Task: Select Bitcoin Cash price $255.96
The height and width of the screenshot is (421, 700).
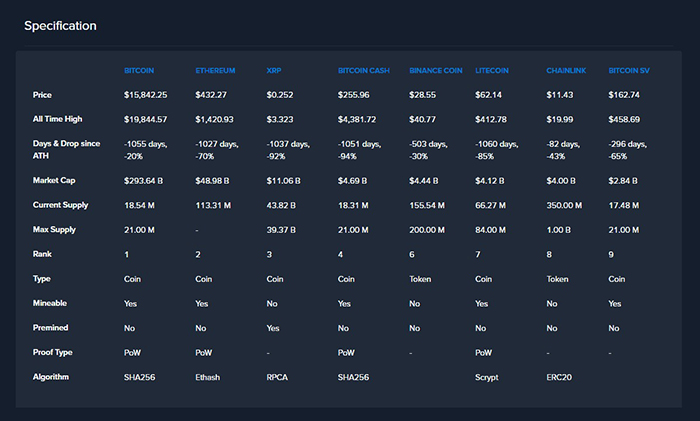Action: (x=353, y=95)
